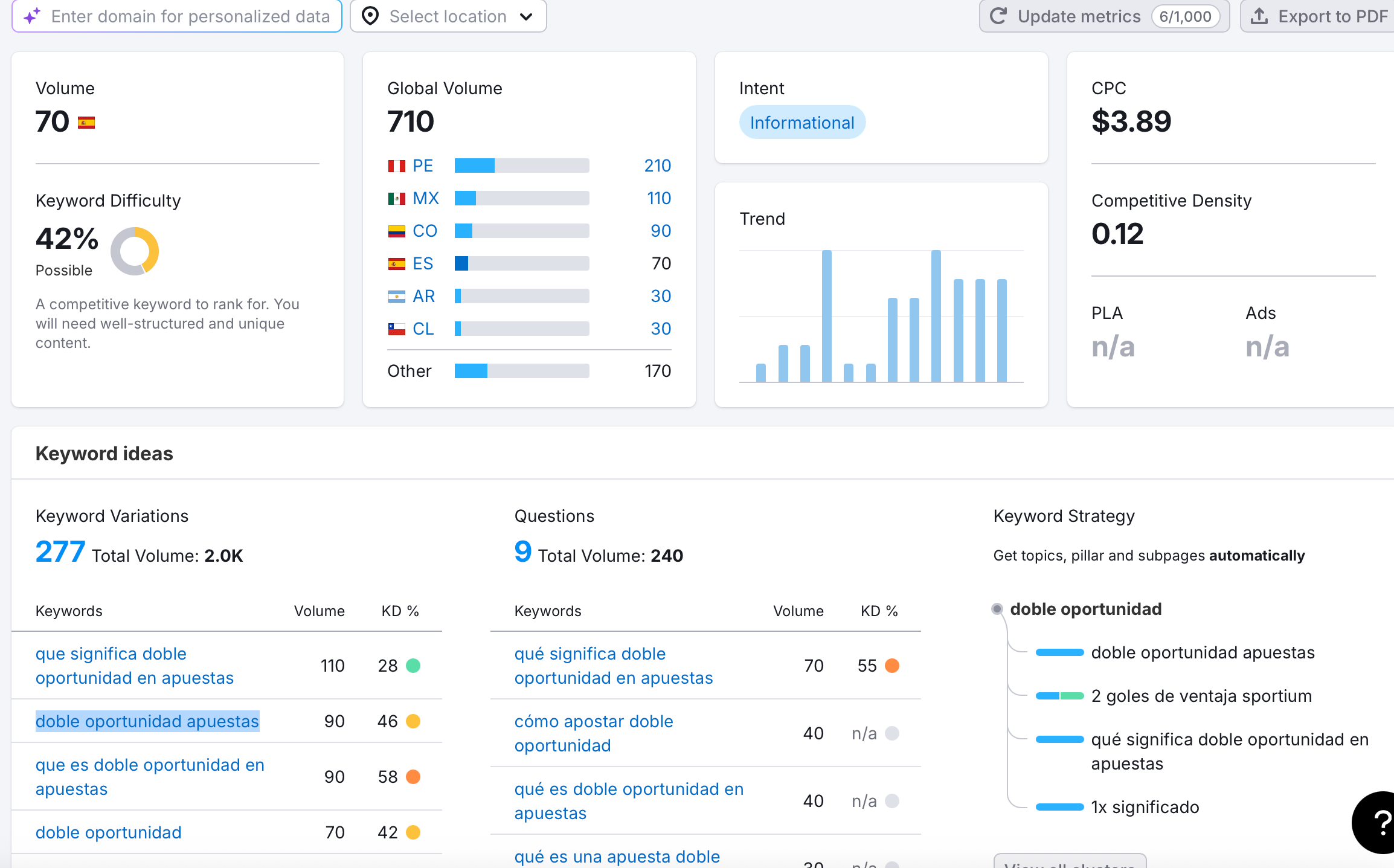Click the Export to PDF upload icon
The image size is (1394, 868).
1259,16
